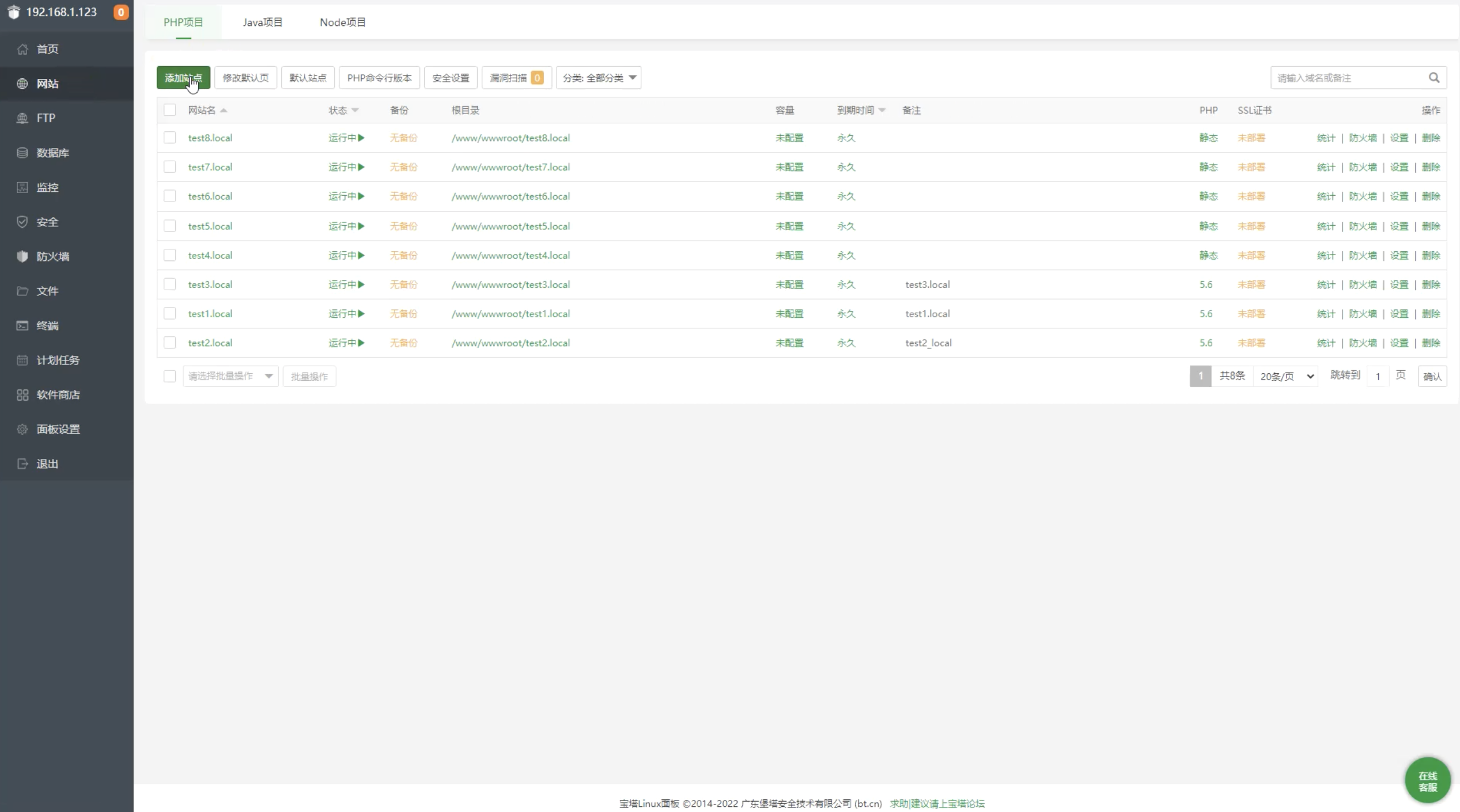Click the logout icon in sidebar

point(22,464)
